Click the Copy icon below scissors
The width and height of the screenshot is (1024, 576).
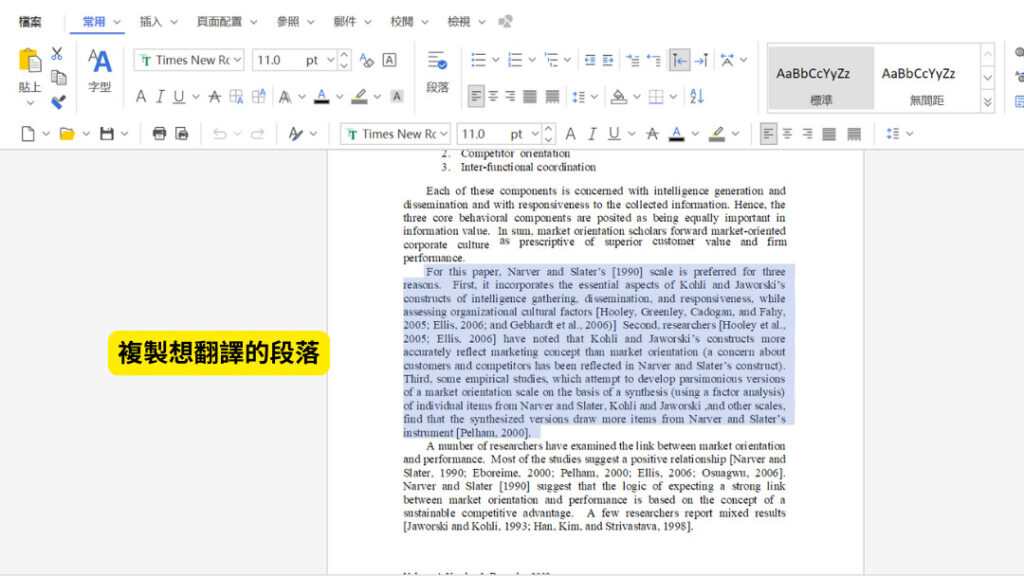click(58, 77)
